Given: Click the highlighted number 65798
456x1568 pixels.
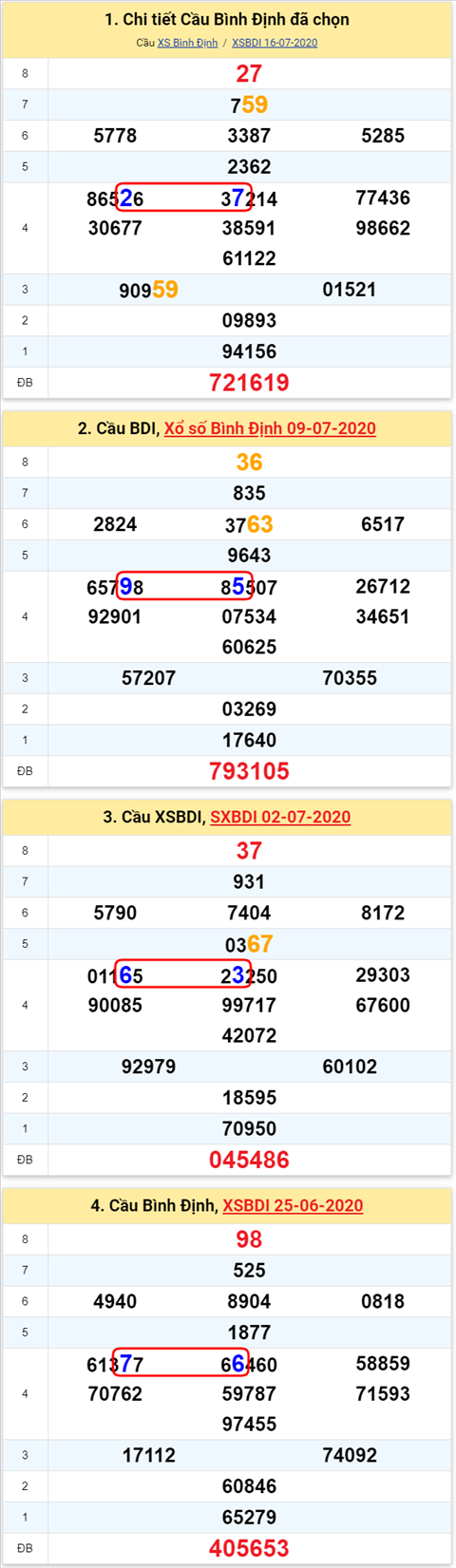Looking at the screenshot, I should coord(115,587).
